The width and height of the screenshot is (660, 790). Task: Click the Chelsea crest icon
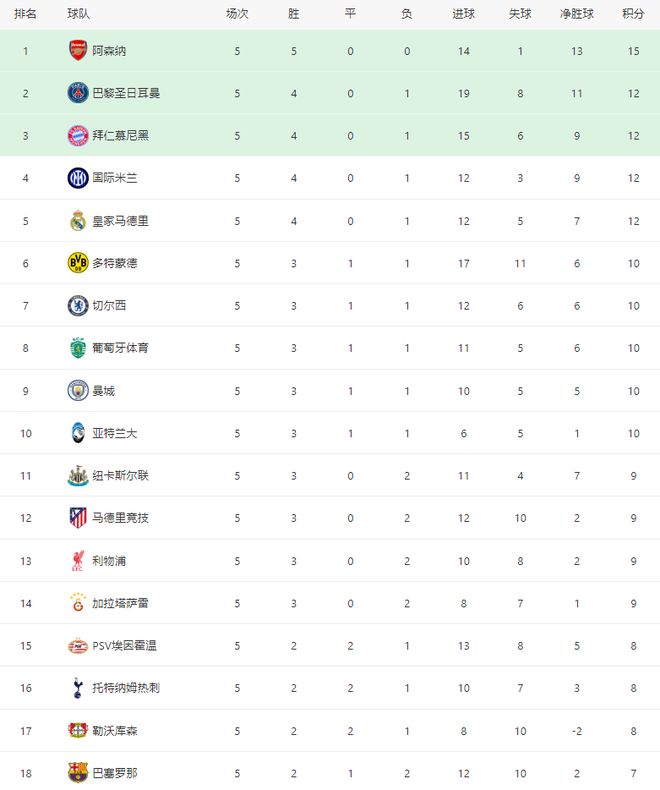click(x=78, y=305)
